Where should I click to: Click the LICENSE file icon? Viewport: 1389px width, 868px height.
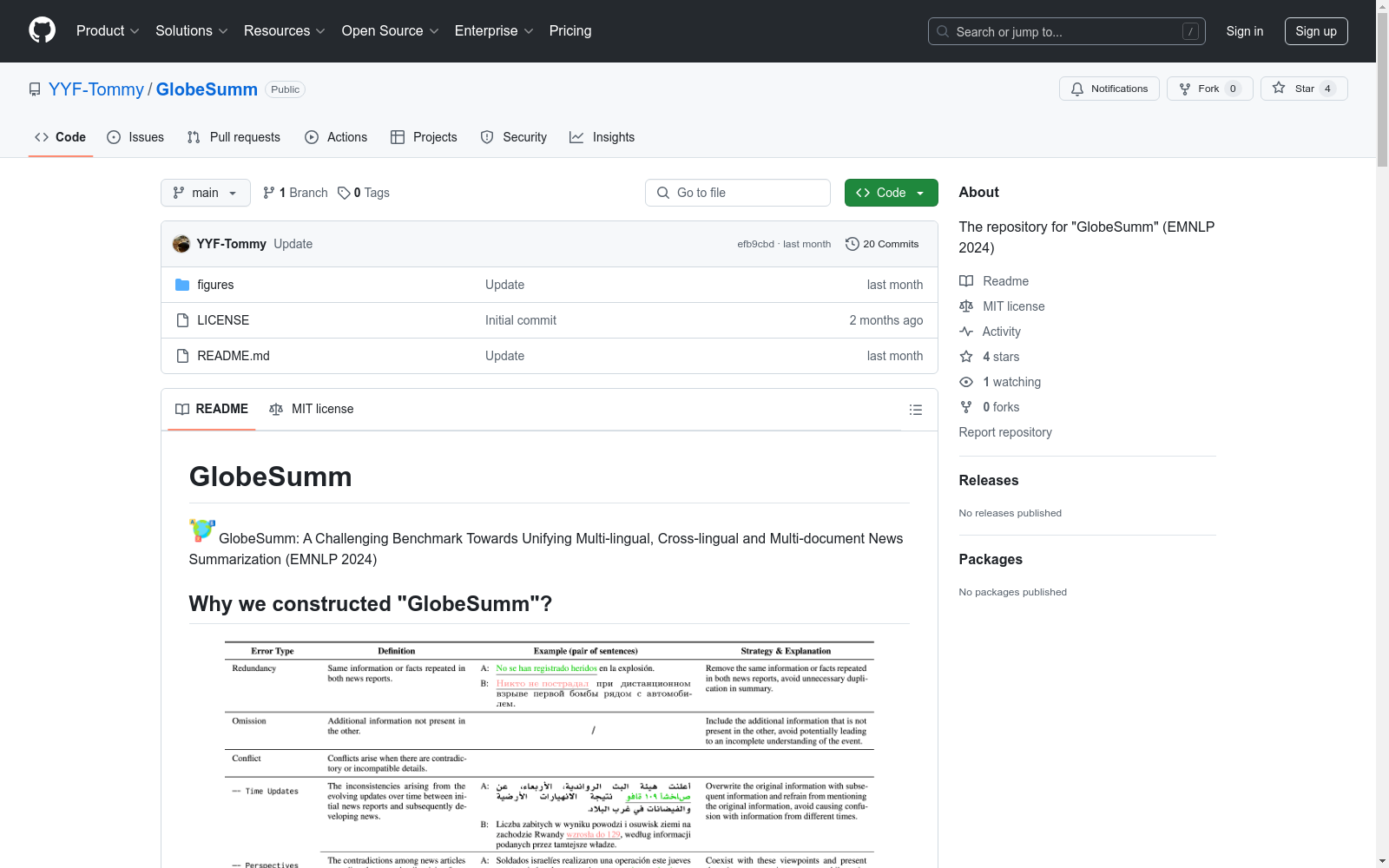pyautogui.click(x=182, y=320)
